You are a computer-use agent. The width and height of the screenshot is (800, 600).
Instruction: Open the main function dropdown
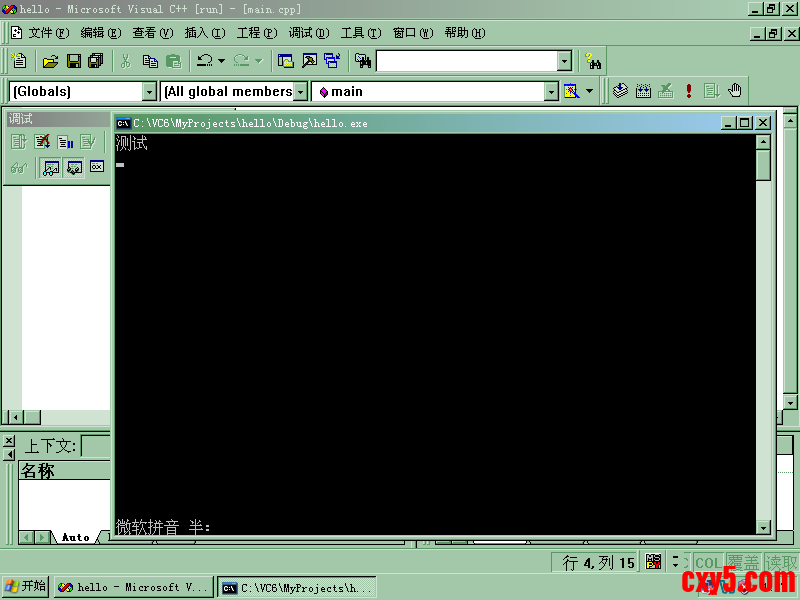[x=551, y=92]
